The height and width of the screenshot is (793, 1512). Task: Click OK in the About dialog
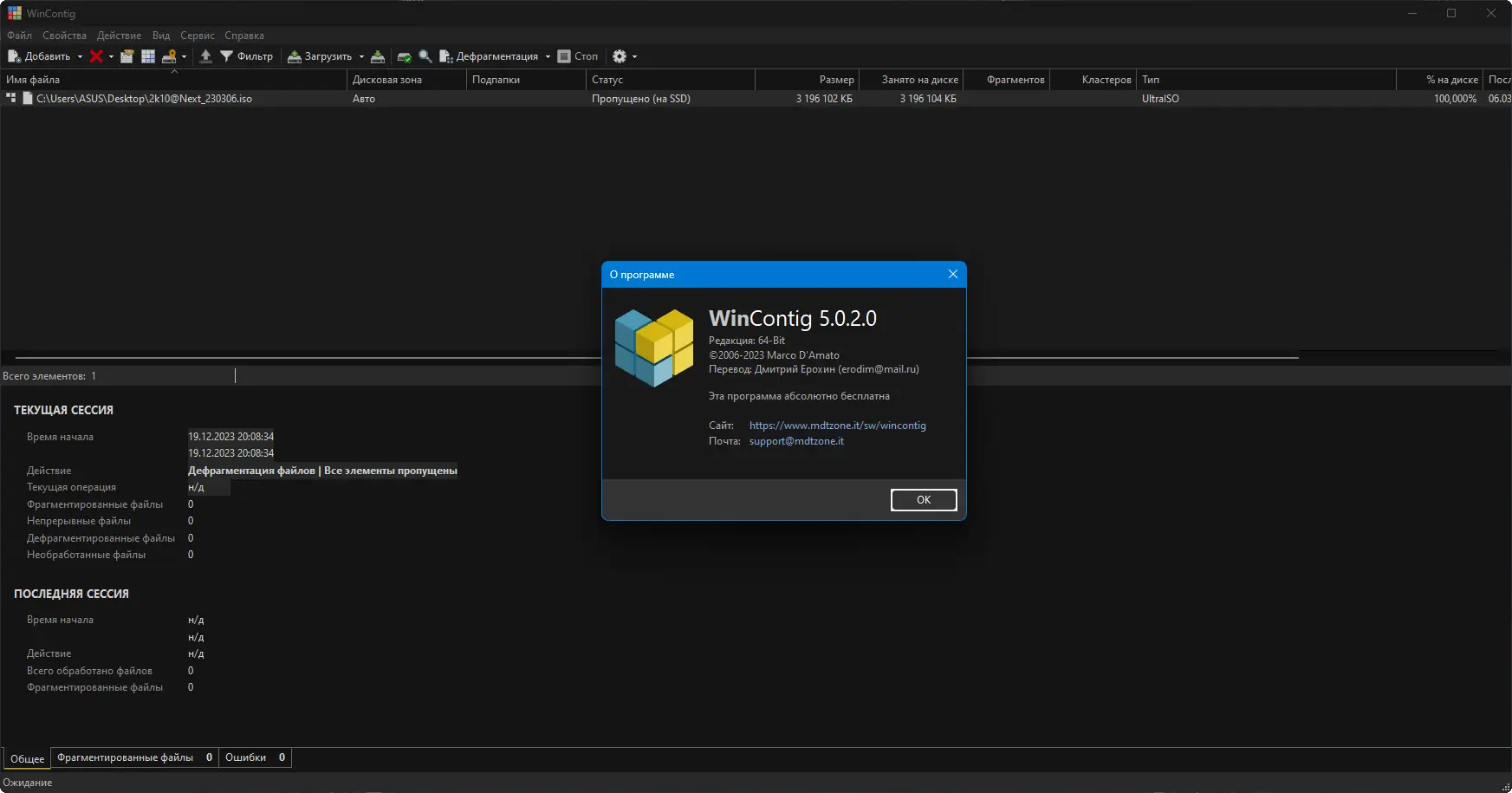coord(924,500)
